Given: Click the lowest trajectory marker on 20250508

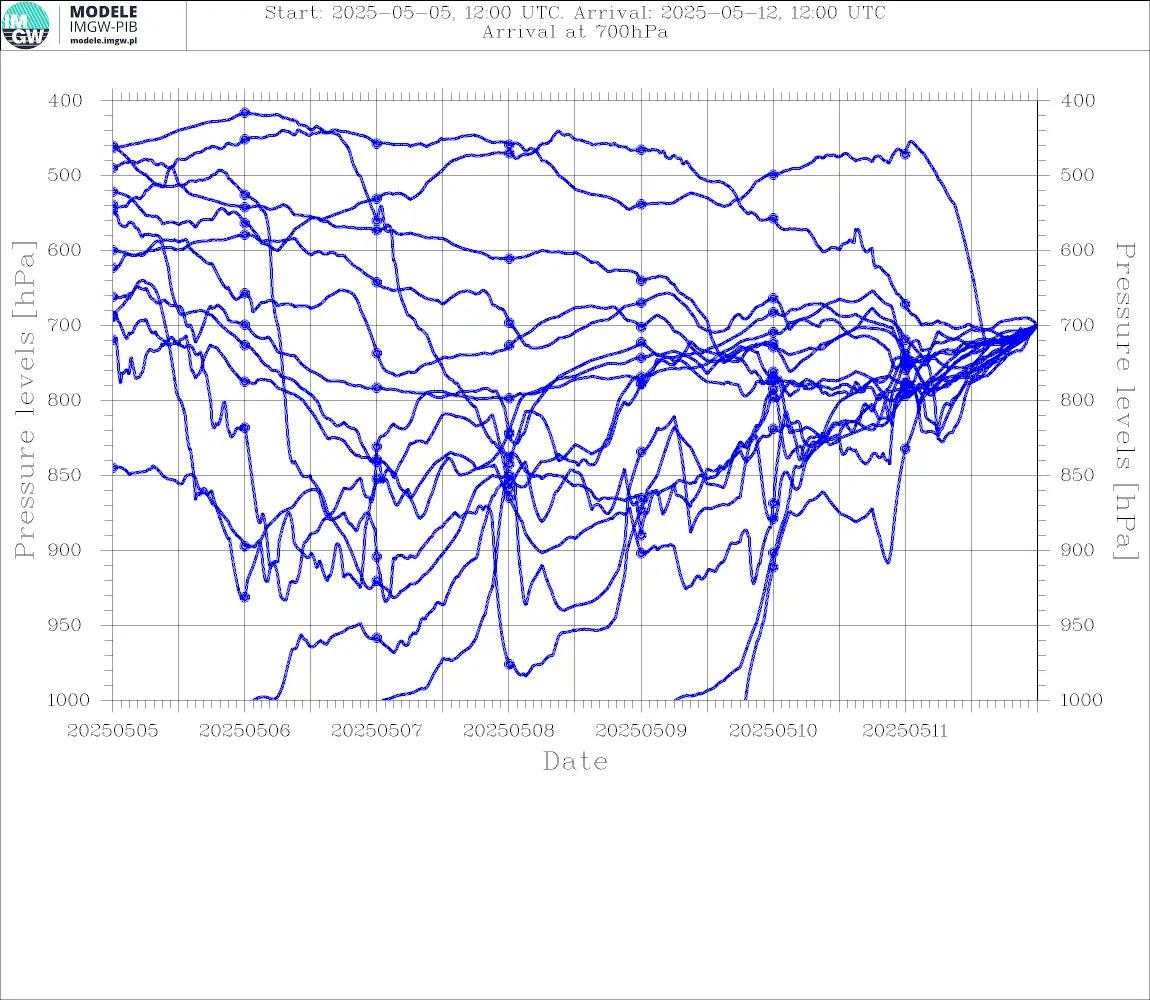Looking at the screenshot, I should click(x=509, y=665).
